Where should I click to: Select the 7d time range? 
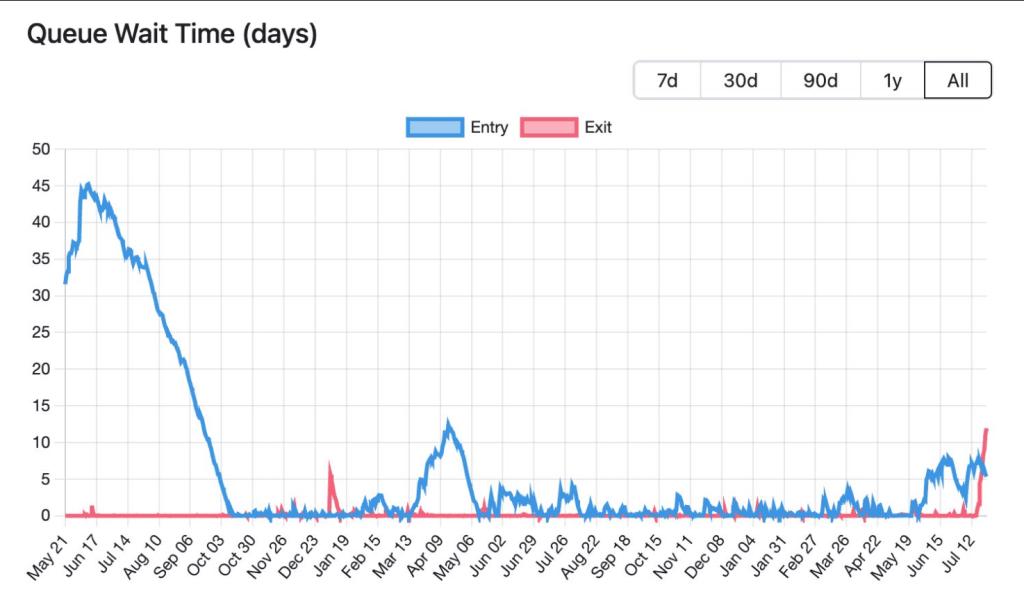(667, 80)
